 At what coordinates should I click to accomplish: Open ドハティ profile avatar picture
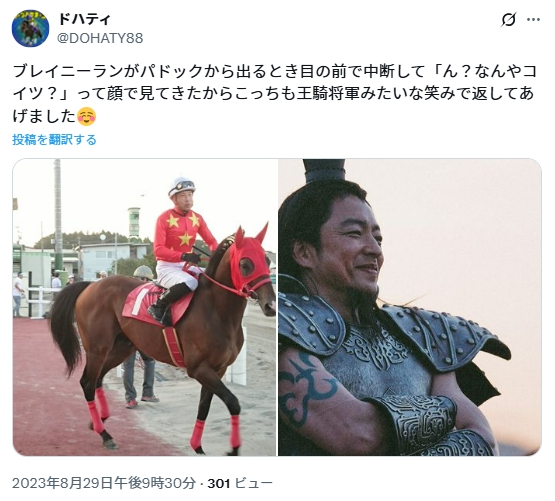coord(30,28)
